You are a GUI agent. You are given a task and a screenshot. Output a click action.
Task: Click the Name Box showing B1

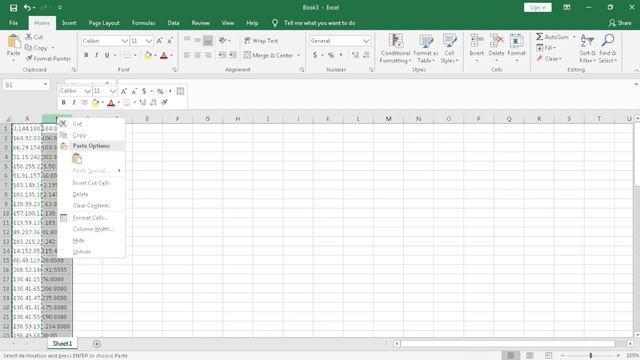(x=26, y=85)
